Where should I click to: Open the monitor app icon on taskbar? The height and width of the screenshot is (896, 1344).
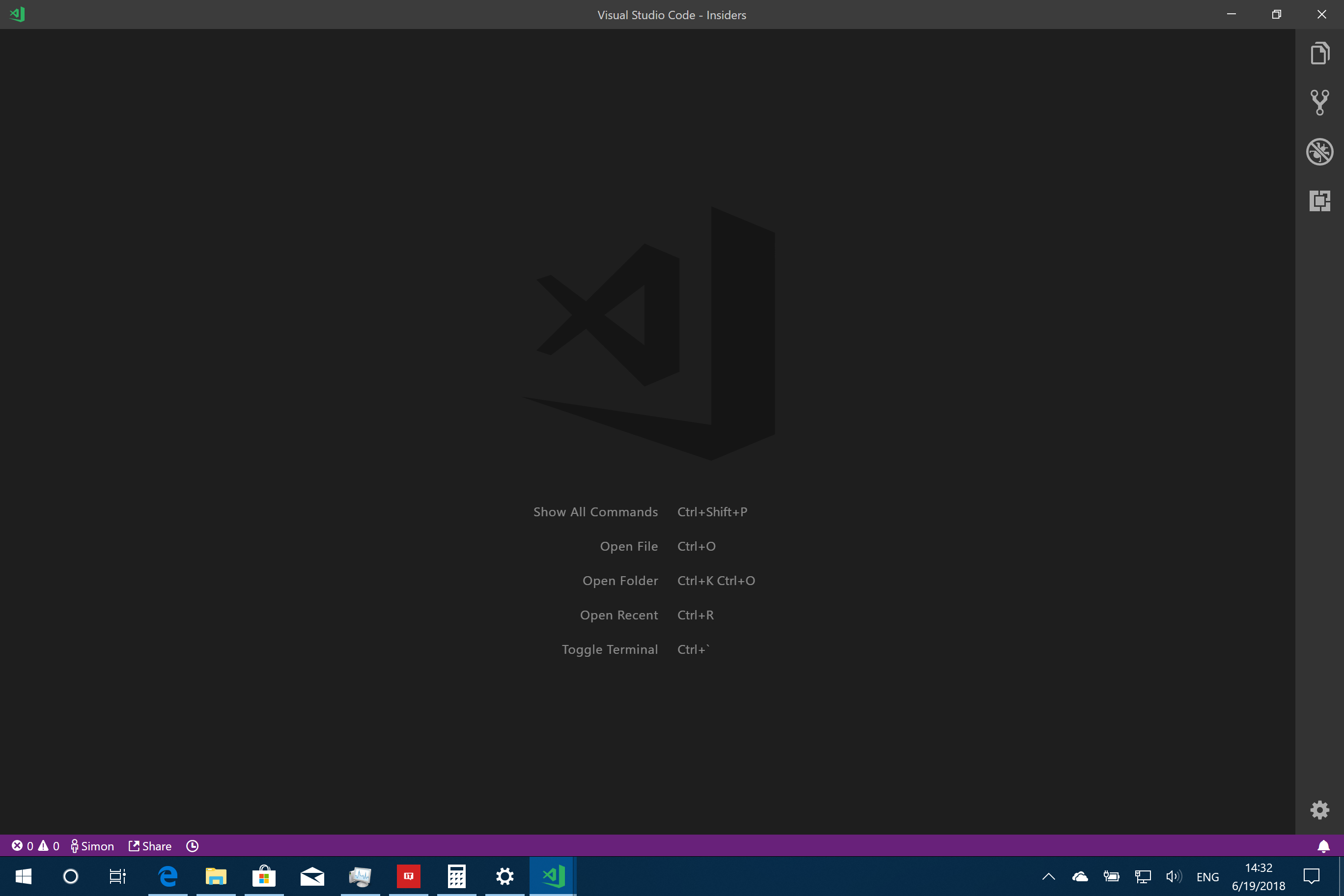[360, 876]
